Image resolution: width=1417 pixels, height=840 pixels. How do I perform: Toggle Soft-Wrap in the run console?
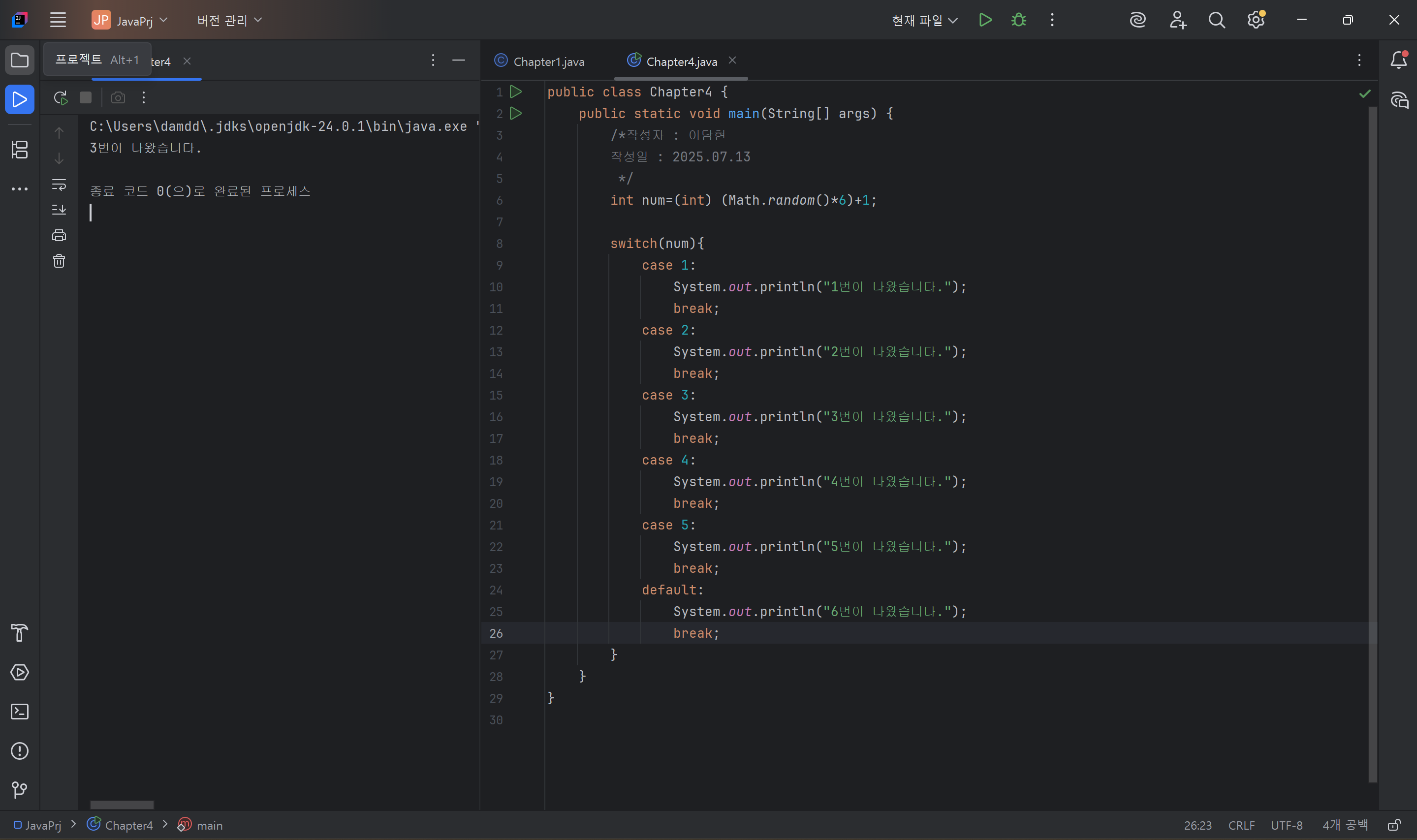click(59, 185)
